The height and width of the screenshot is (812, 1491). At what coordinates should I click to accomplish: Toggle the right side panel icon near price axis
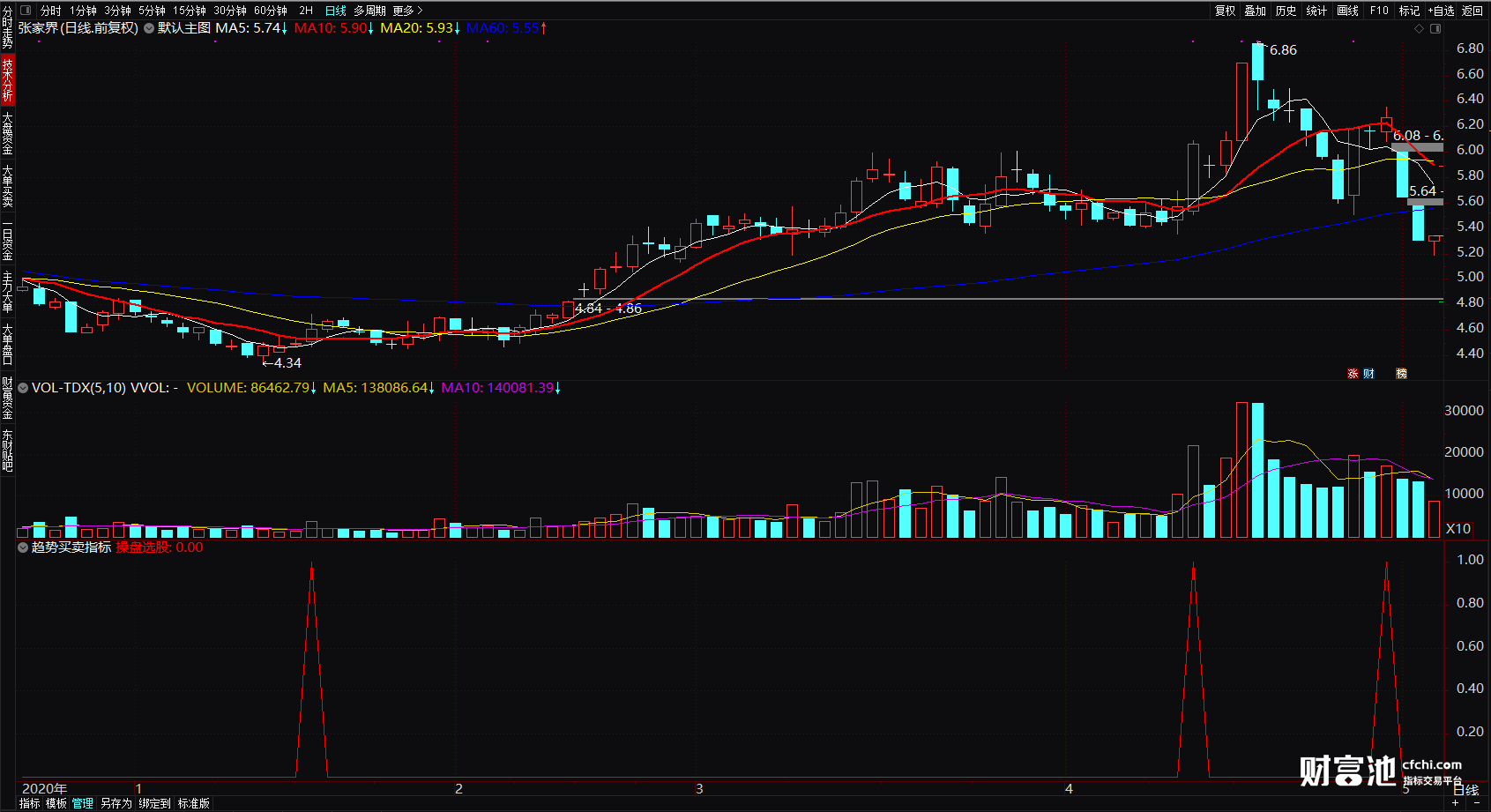pos(1435,29)
